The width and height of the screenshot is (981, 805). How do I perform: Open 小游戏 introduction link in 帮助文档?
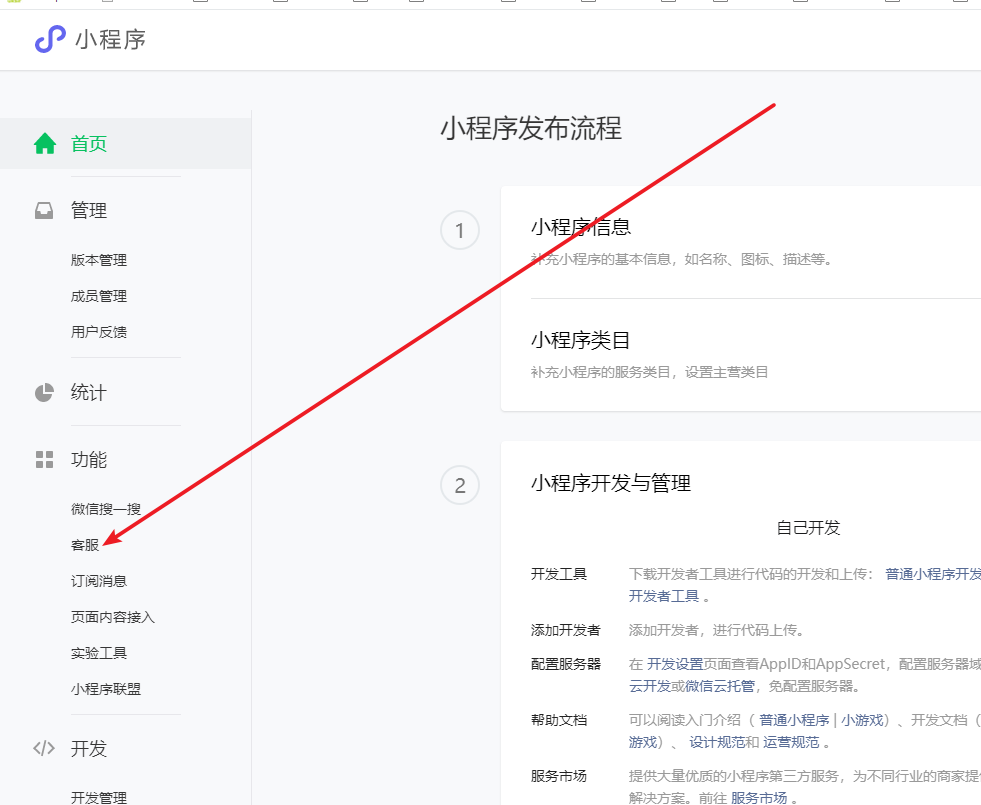point(862,720)
